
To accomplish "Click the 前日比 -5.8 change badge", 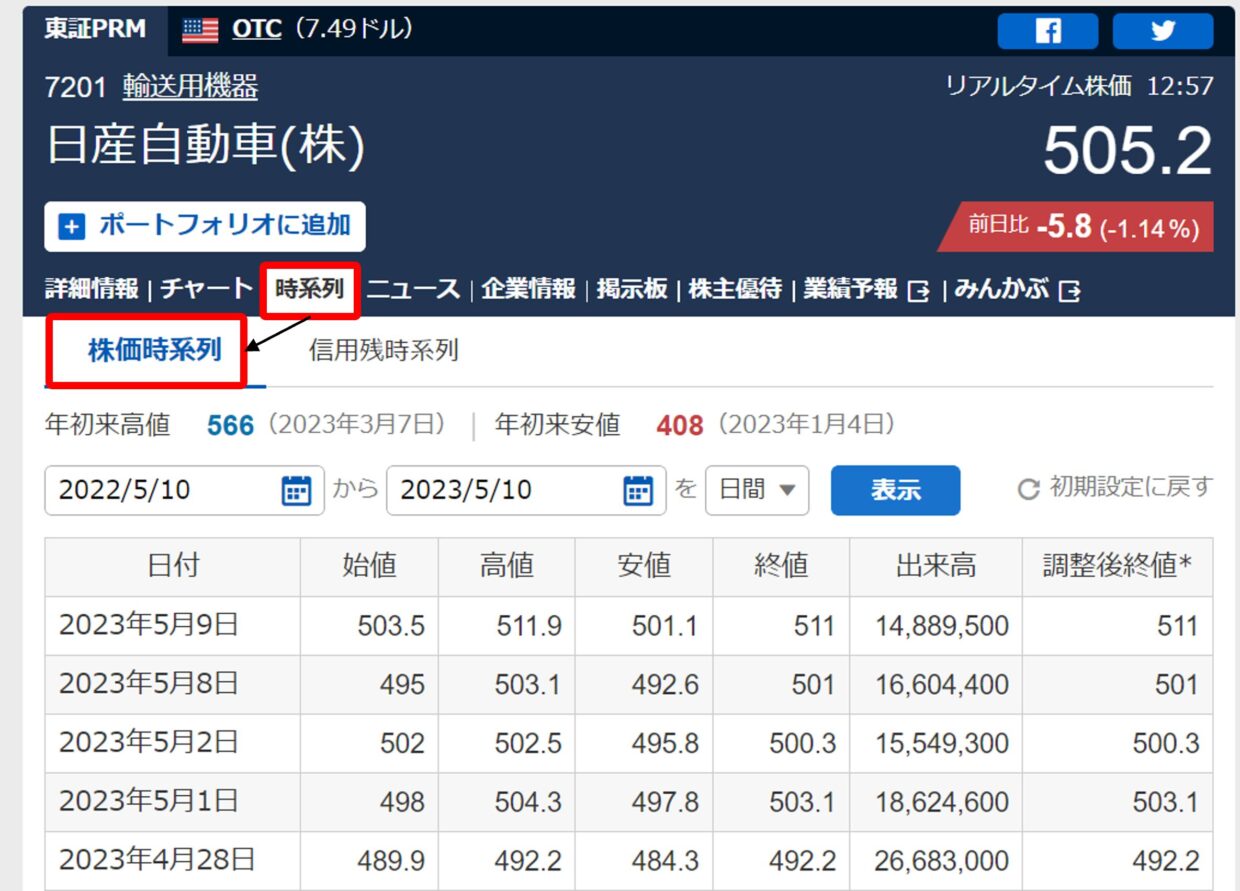I will [1076, 227].
